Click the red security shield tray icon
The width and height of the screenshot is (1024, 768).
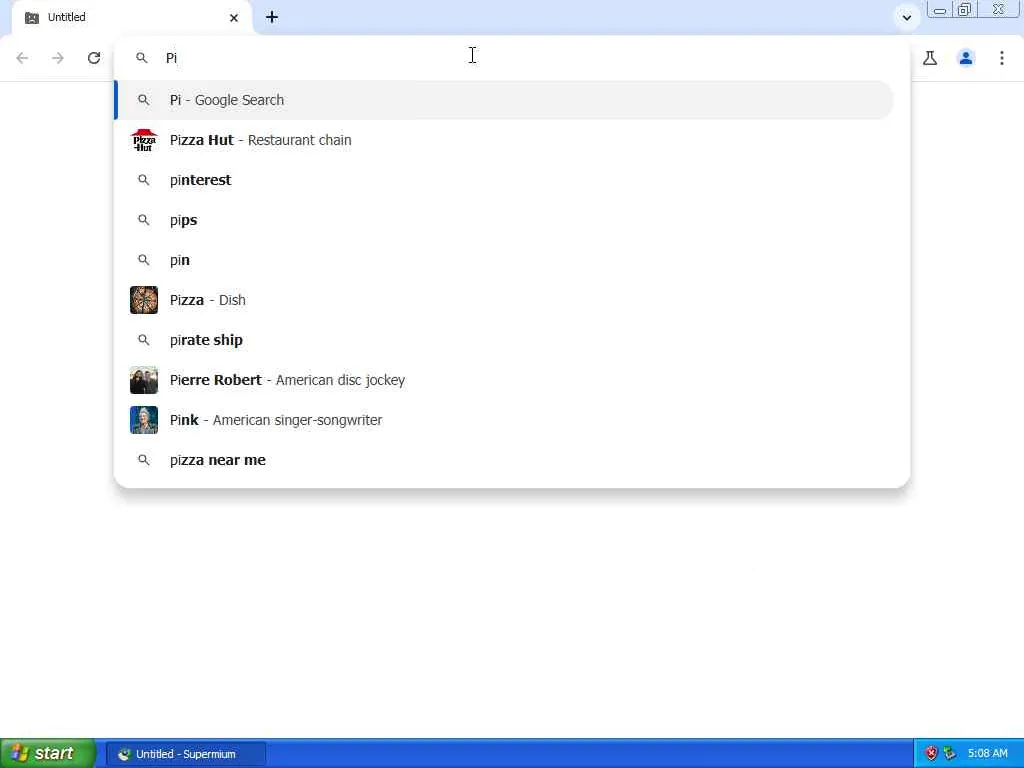tap(932, 754)
